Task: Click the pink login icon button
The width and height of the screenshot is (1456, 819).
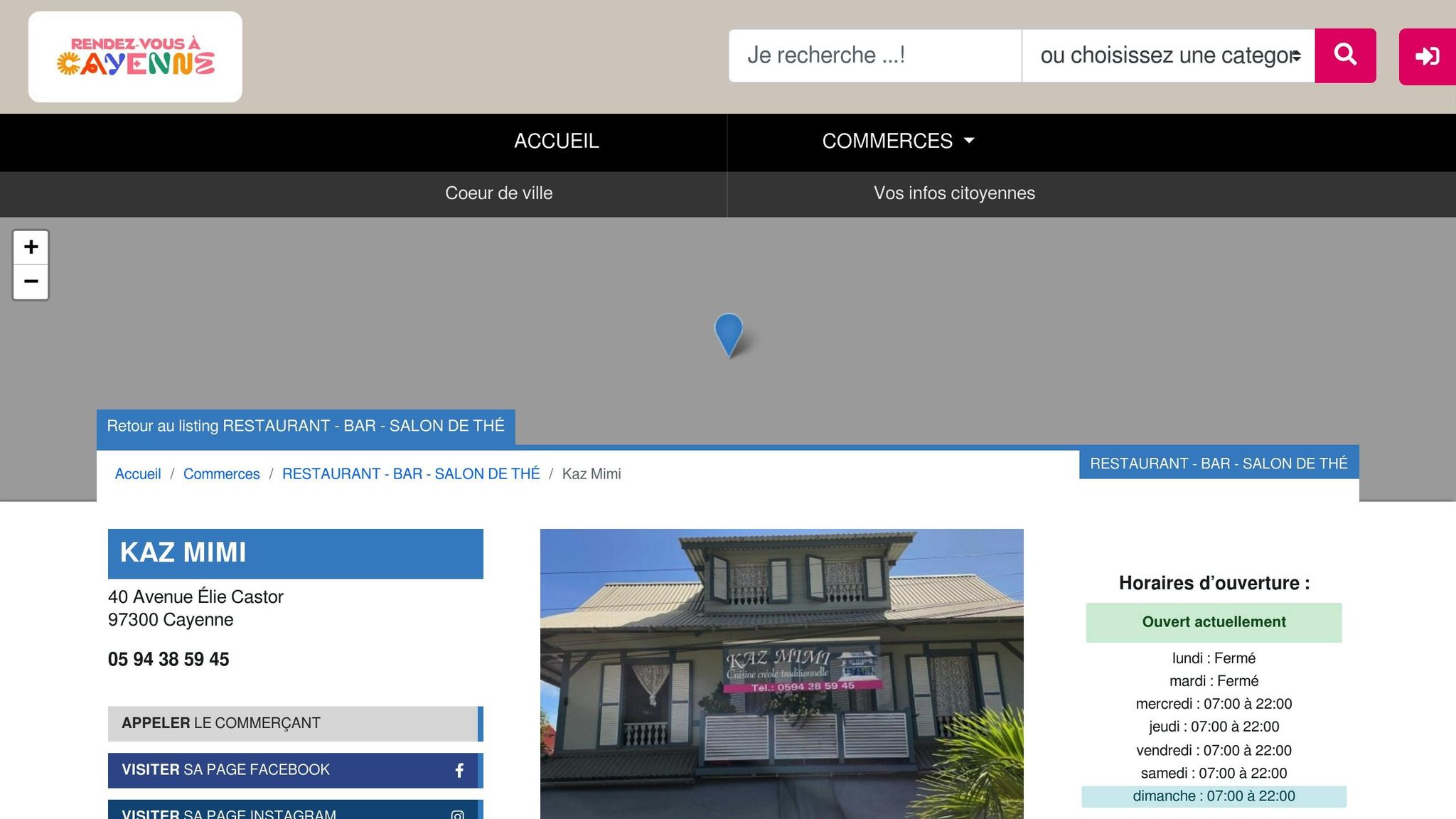Action: [x=1427, y=56]
